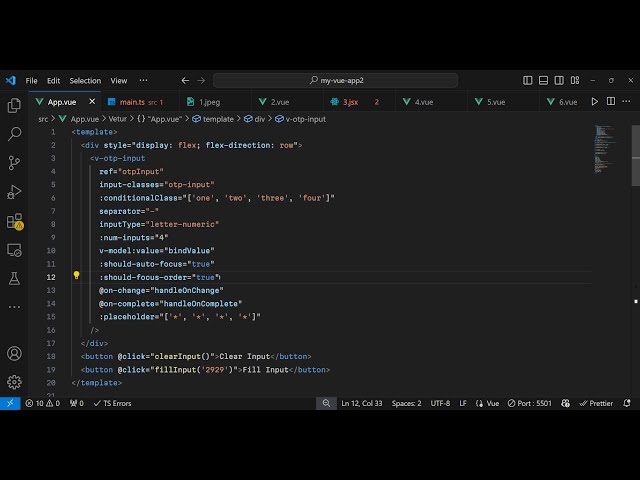Open the Manage gear settings icon
Screen dimensions: 640x480
coord(14,382)
